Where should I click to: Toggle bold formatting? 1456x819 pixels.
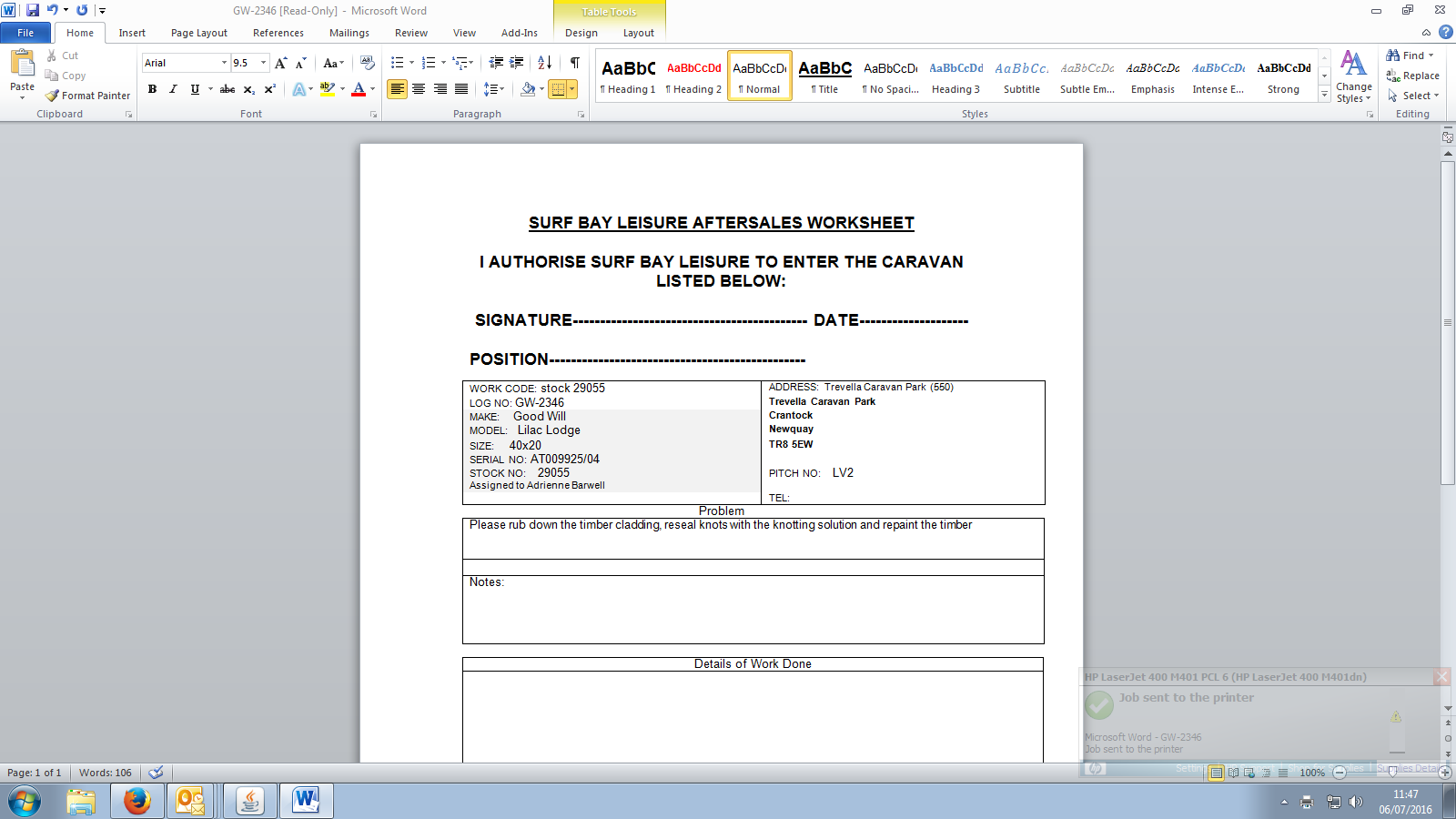pos(152,89)
